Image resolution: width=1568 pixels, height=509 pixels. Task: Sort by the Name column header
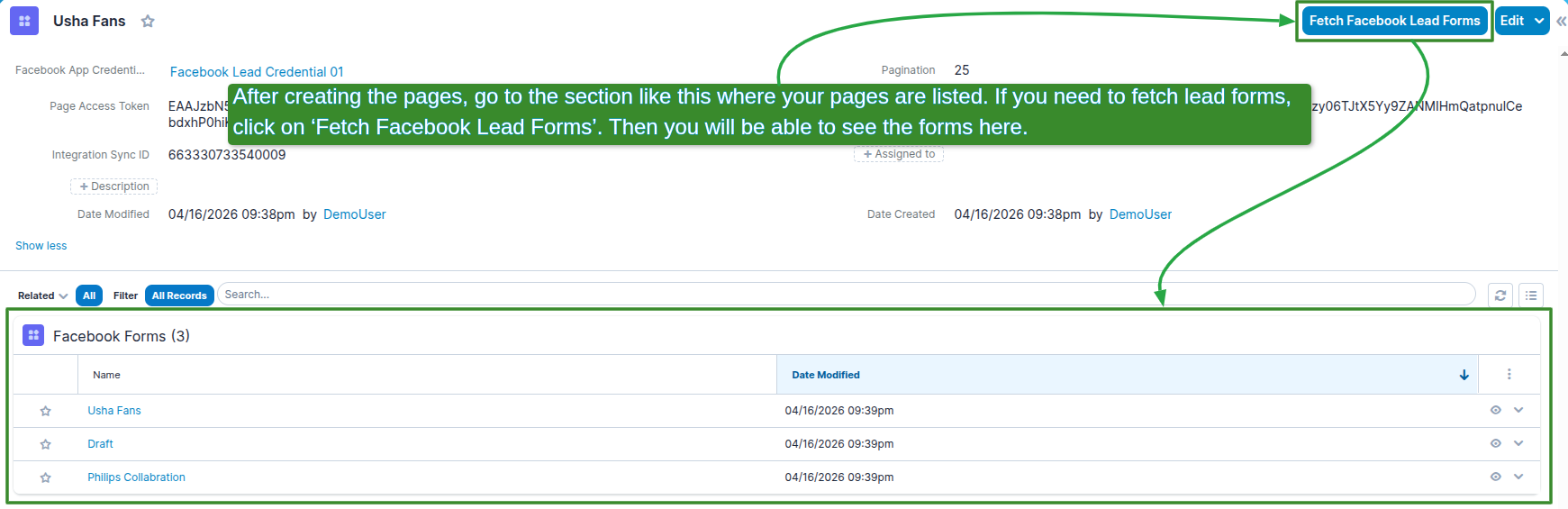[106, 375]
